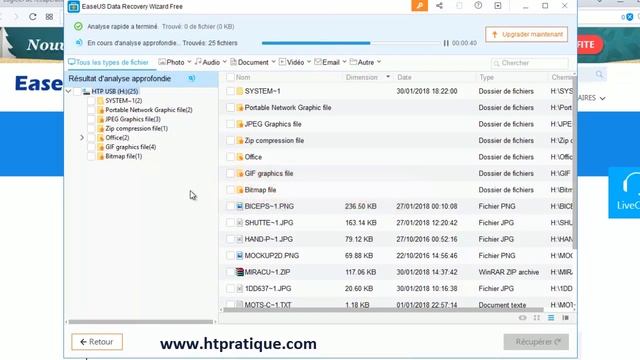Viewport: 640px width, 360px height.
Task: Click the BICEPS~1.PNG file icon
Action: tap(240, 206)
